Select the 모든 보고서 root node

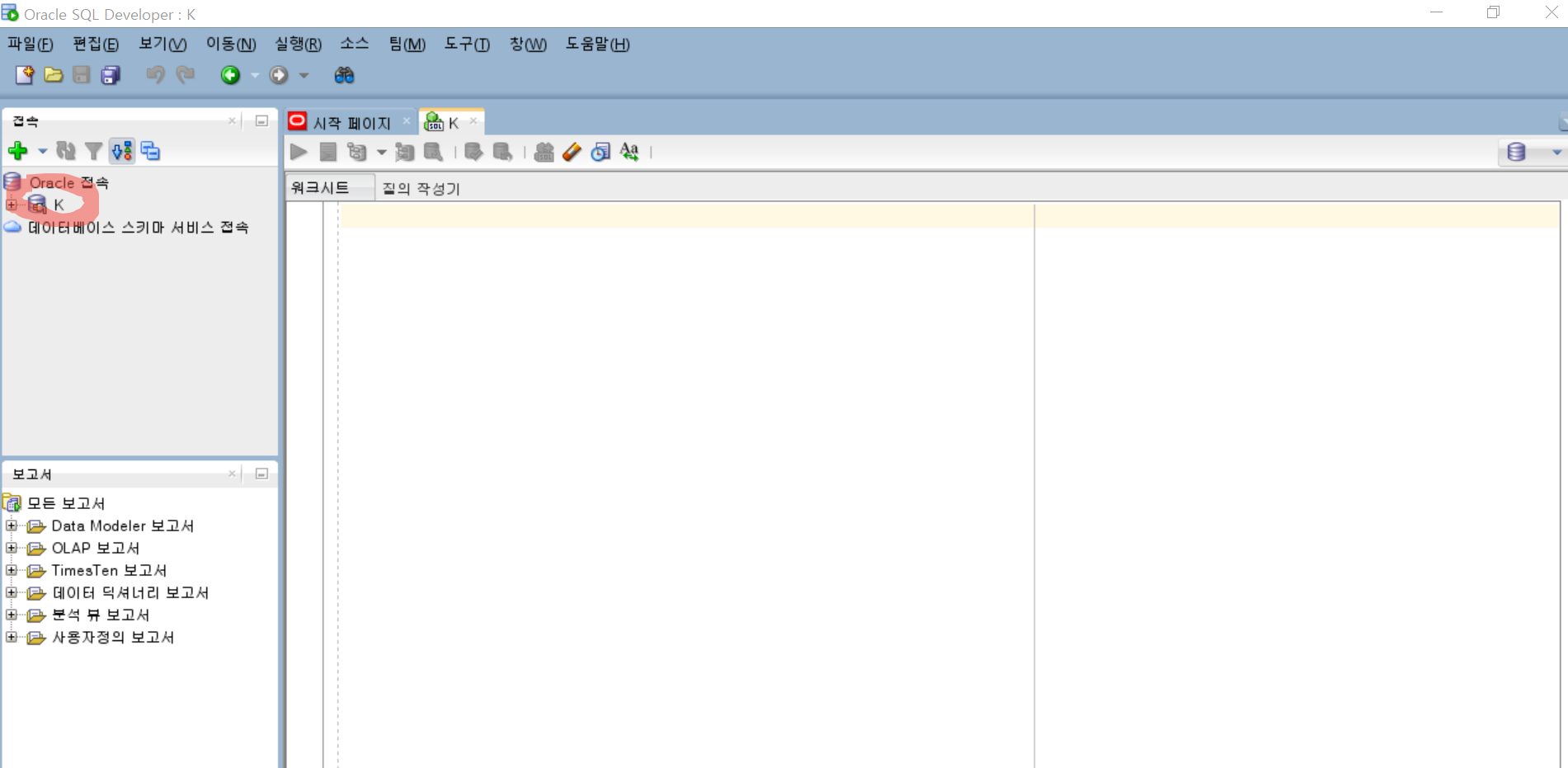click(x=66, y=503)
